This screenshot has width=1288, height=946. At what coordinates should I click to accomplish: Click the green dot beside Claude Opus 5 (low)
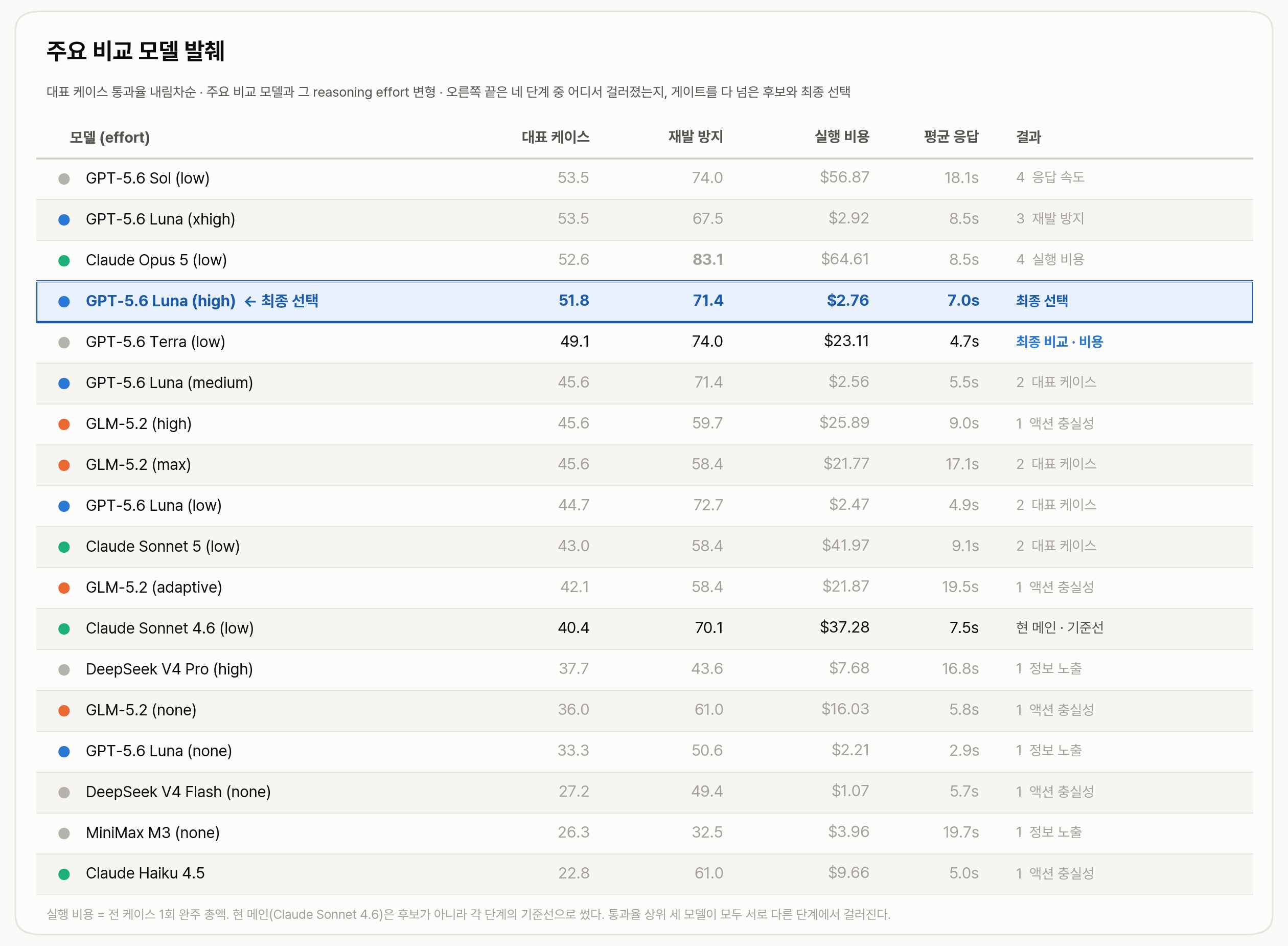click(x=64, y=261)
